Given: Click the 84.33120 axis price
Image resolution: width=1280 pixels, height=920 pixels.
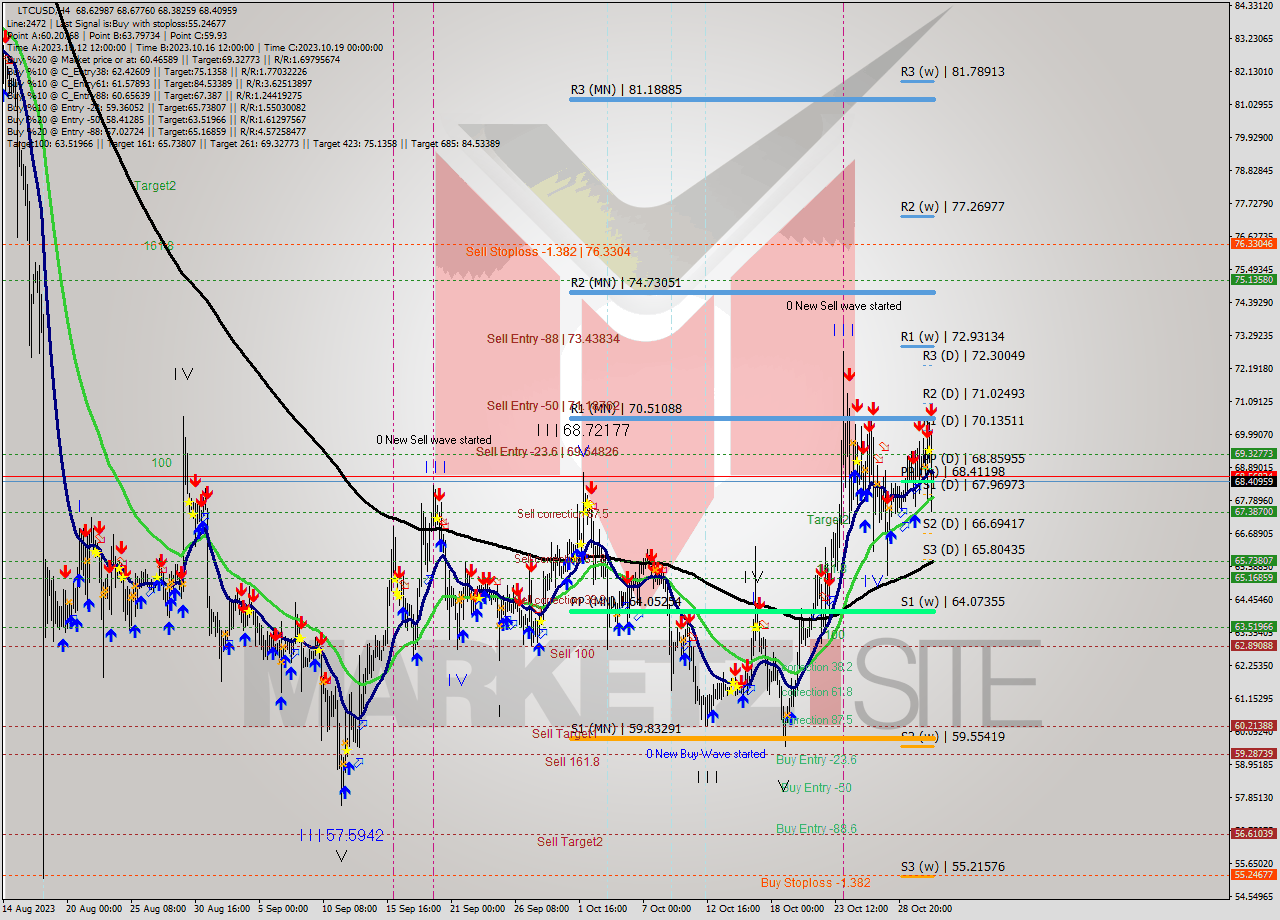Looking at the screenshot, I should point(1253,5).
